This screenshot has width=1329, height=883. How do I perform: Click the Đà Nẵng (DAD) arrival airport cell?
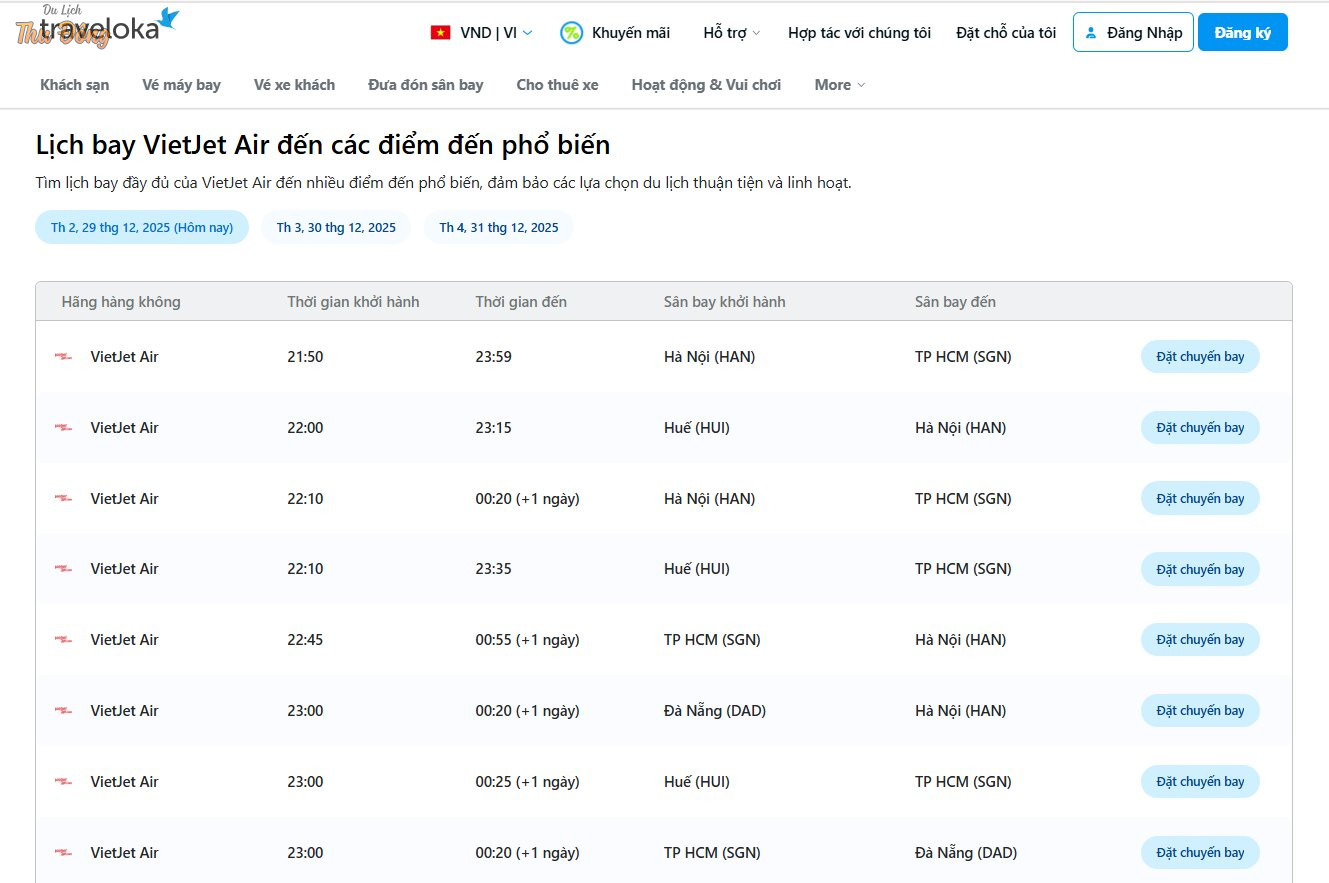tap(966, 853)
